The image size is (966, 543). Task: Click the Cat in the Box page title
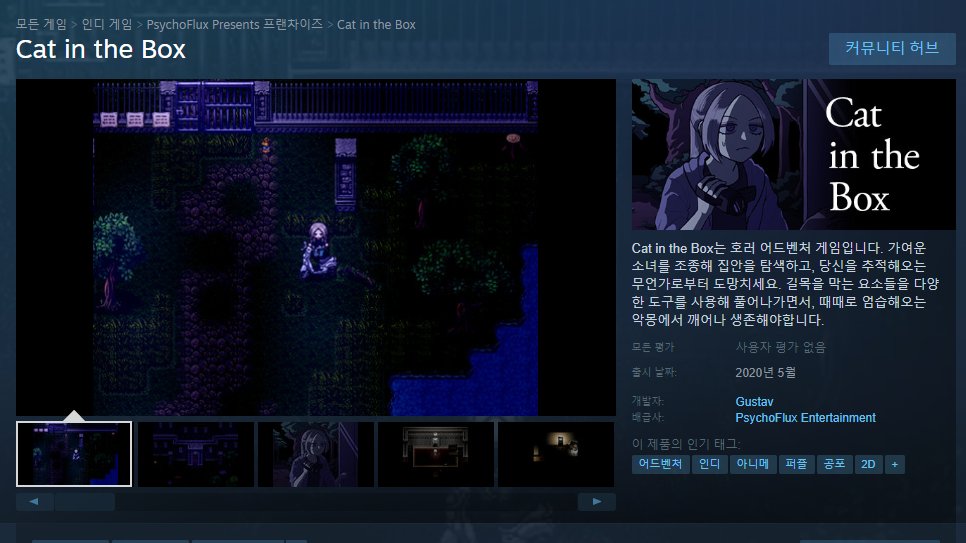[x=101, y=49]
